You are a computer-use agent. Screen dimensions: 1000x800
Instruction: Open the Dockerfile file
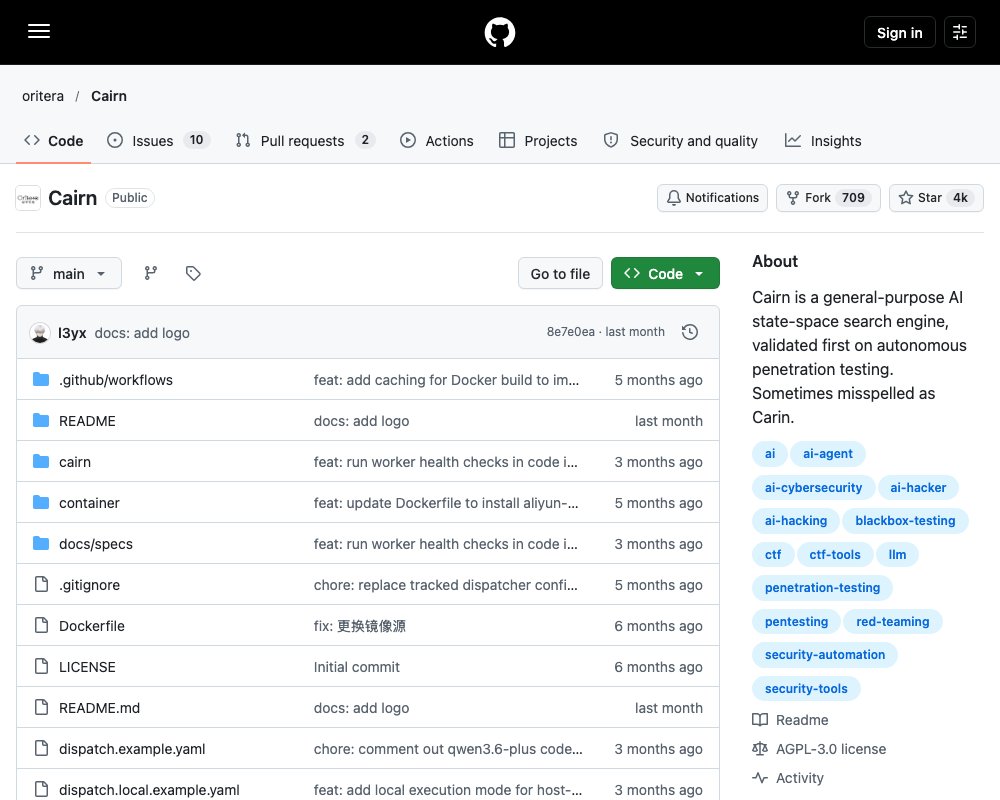tap(92, 626)
